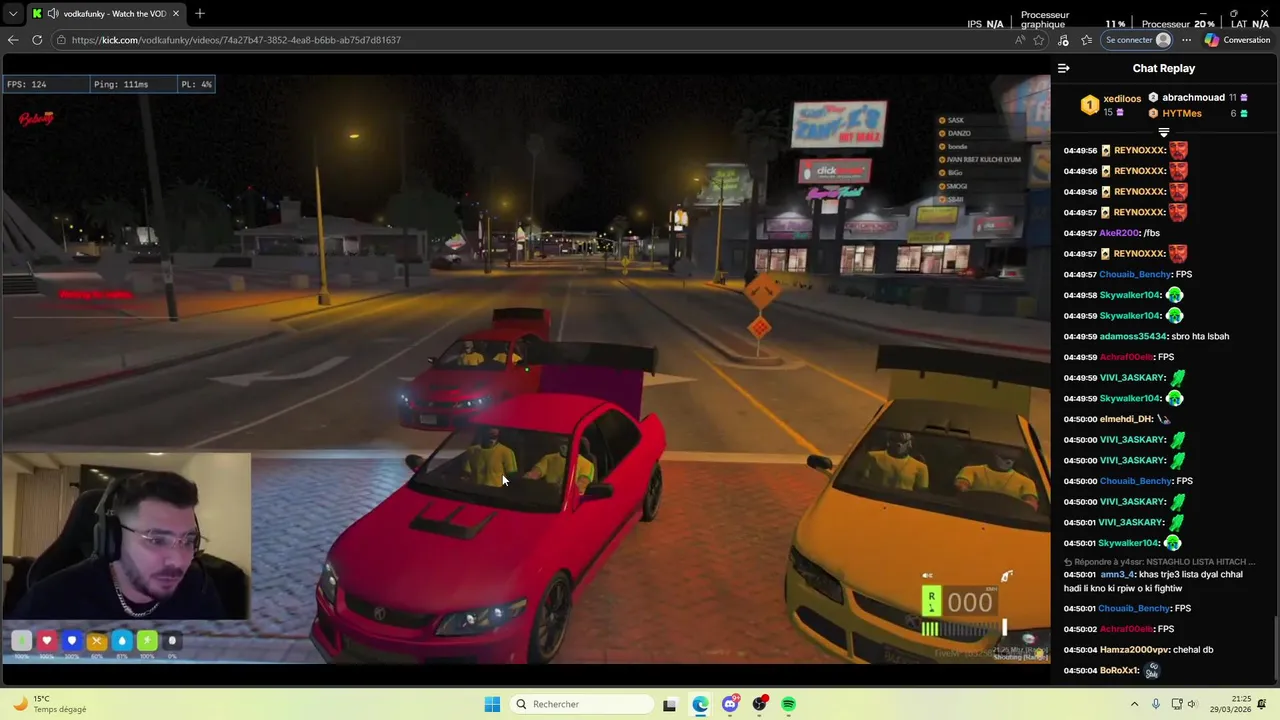Click Se connecter profile button

(1138, 40)
